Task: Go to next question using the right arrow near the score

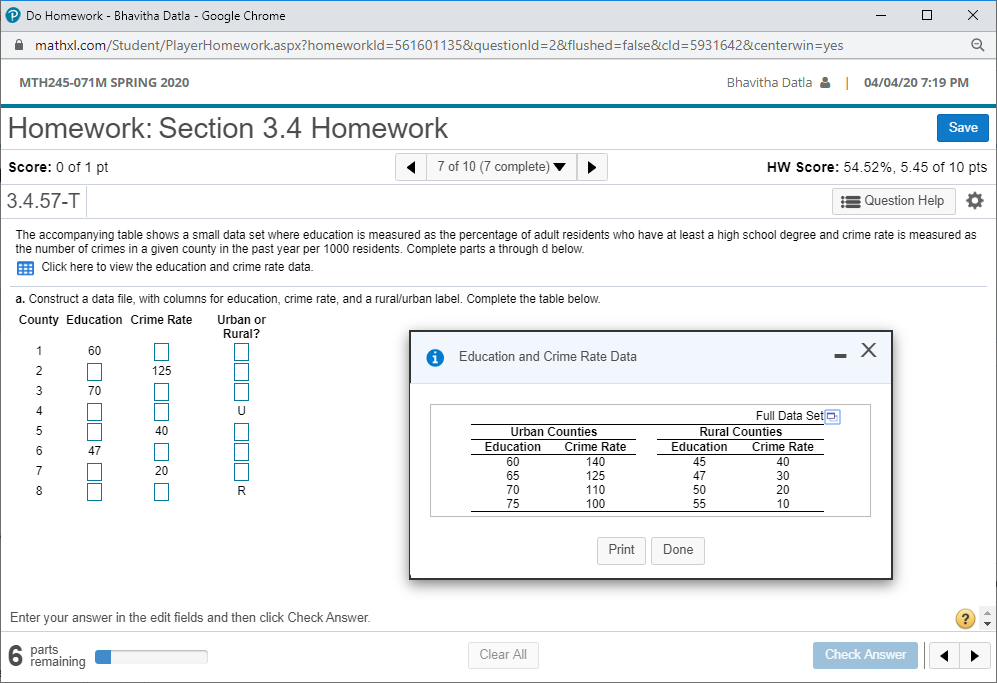Action: tap(592, 167)
